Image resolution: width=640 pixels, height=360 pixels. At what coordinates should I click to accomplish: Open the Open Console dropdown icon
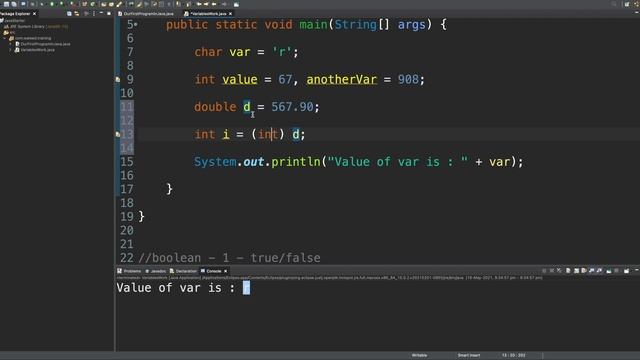(x=627, y=271)
